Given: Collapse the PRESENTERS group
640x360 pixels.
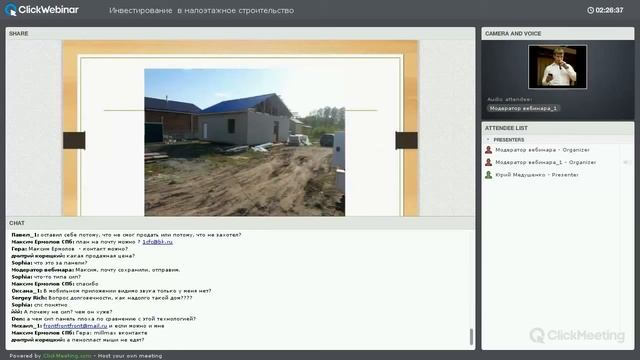Looking at the screenshot, I should (x=488, y=140).
